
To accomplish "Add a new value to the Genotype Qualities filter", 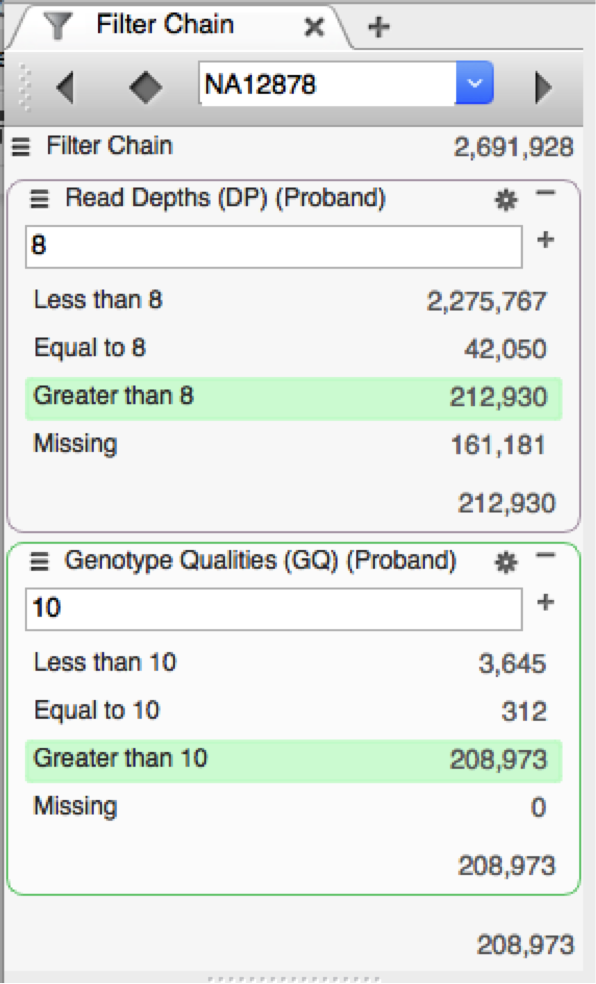I will pos(548,602).
